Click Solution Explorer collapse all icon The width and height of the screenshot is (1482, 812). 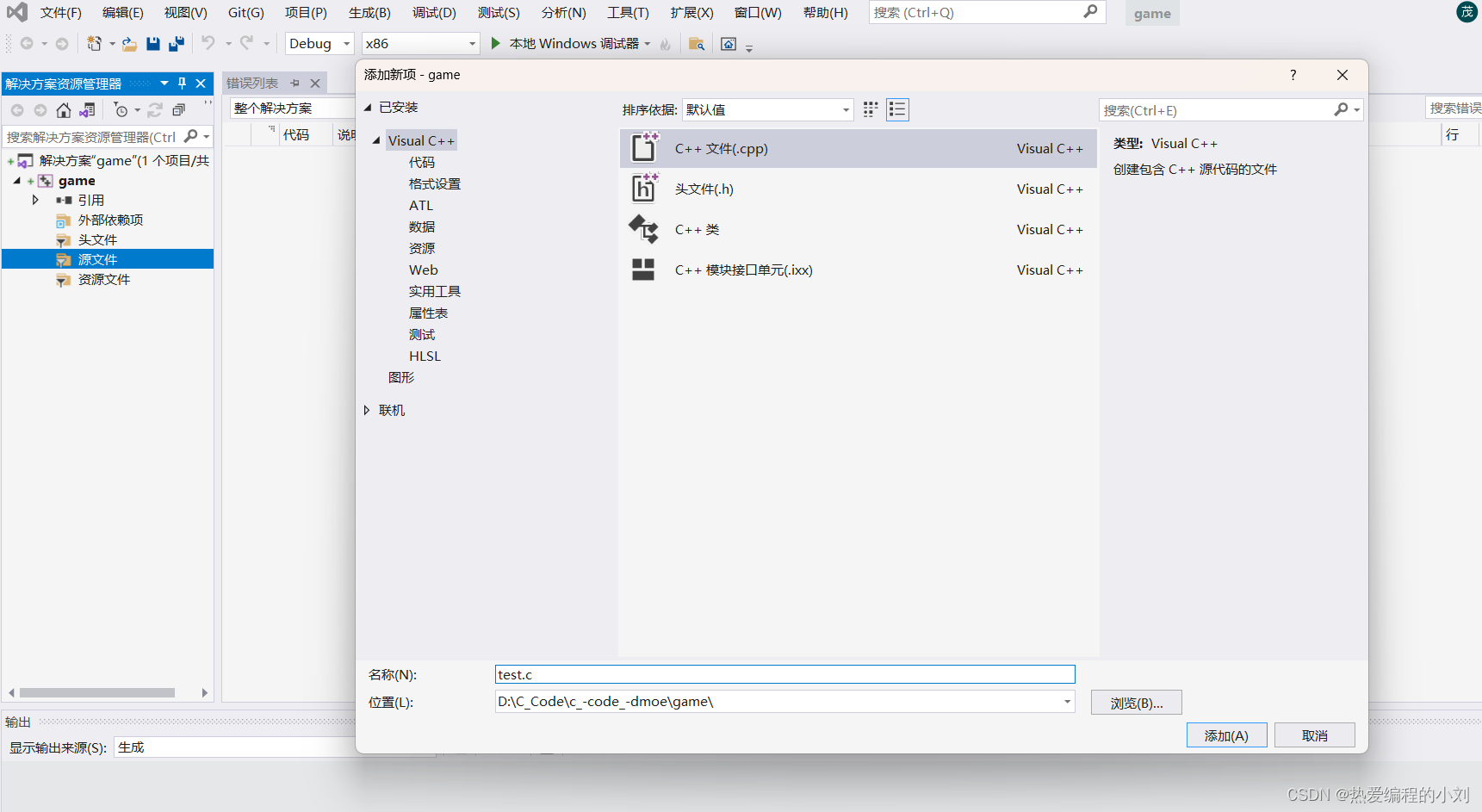point(178,110)
